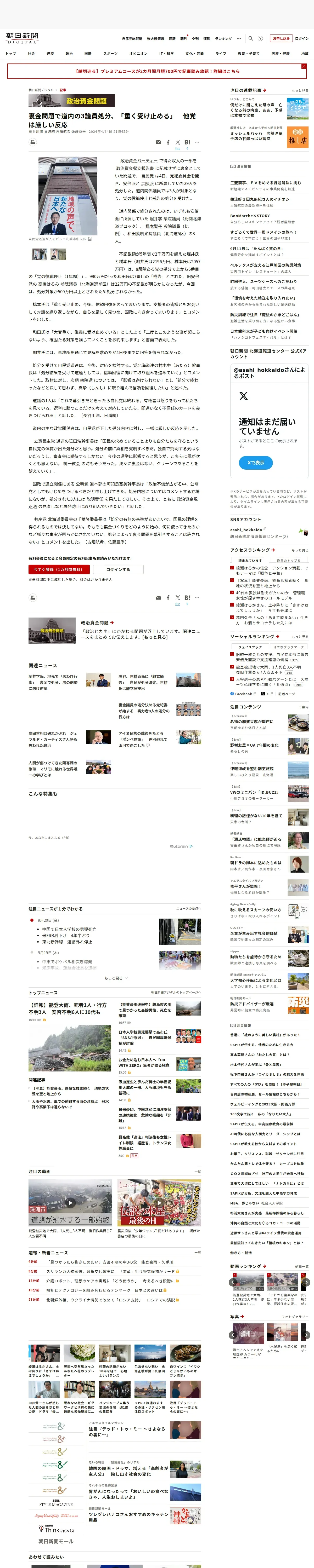Click the お申し込み subscribe button
The height and width of the screenshot is (1568, 314).
[x=281, y=38]
